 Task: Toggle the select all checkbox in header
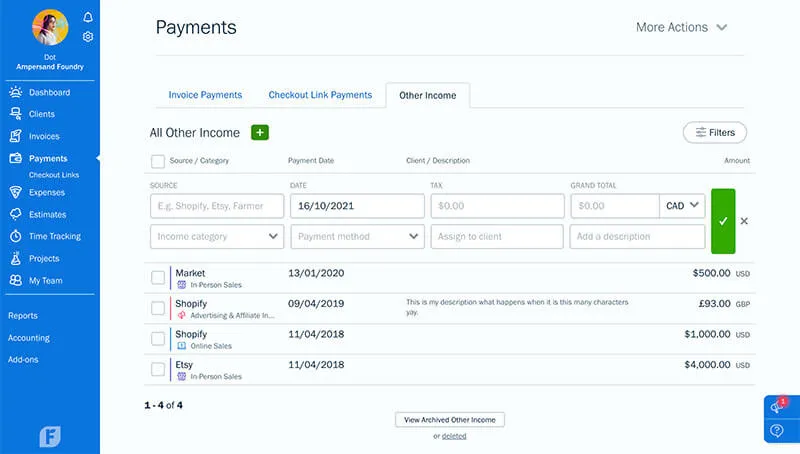coord(158,161)
